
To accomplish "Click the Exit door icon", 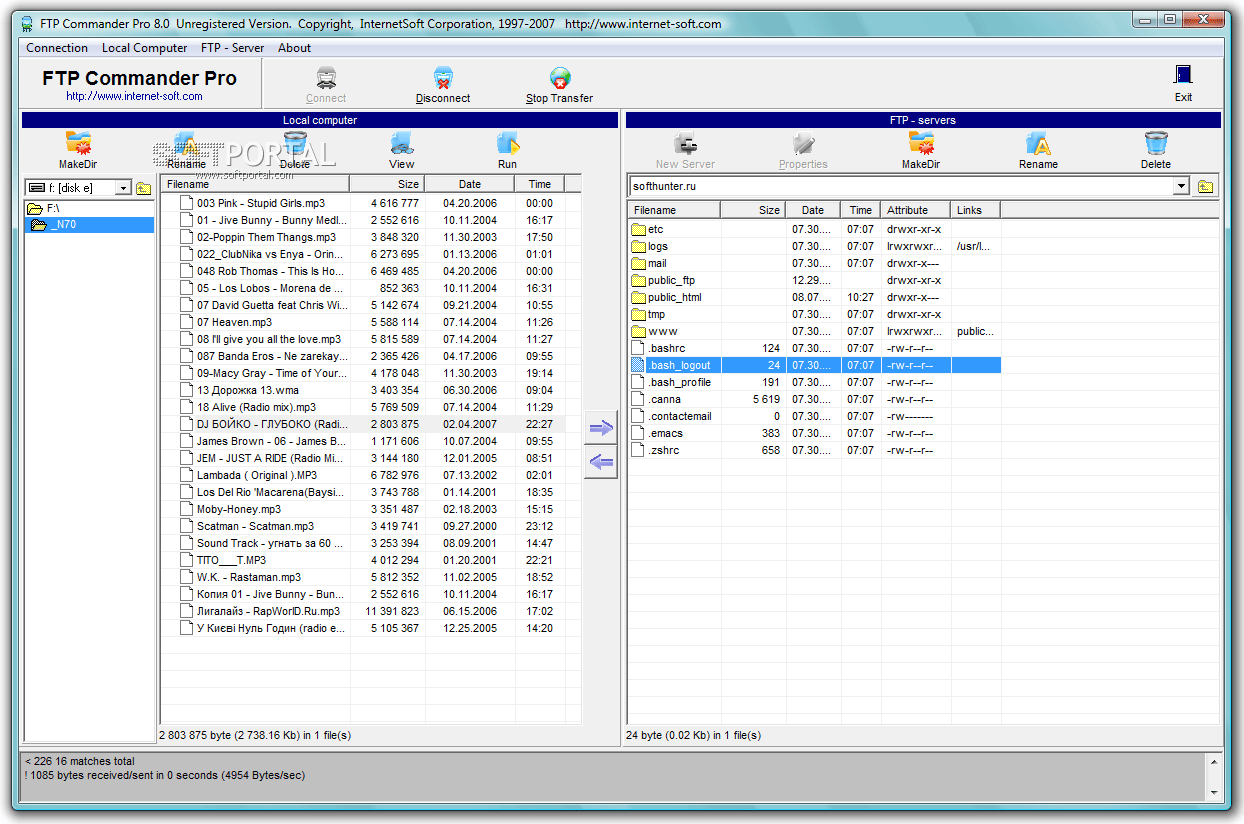I will click(1183, 76).
